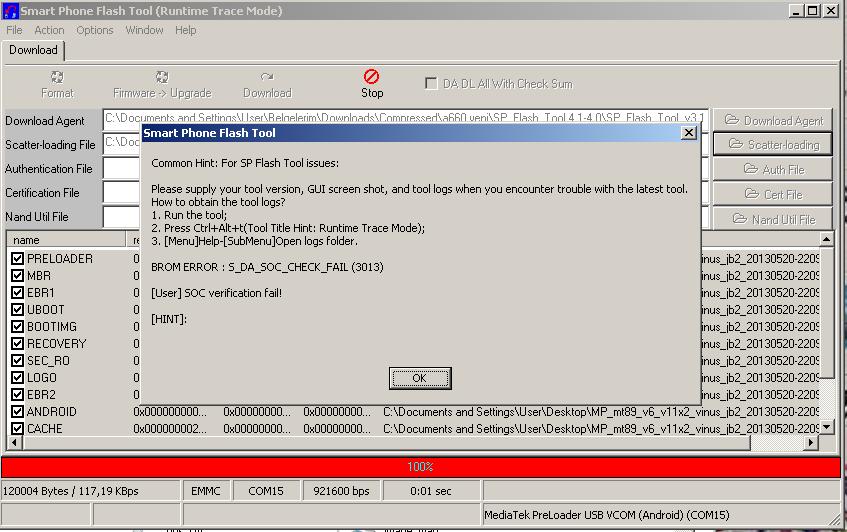Open the Options menu
847x532 pixels.
coord(95,30)
